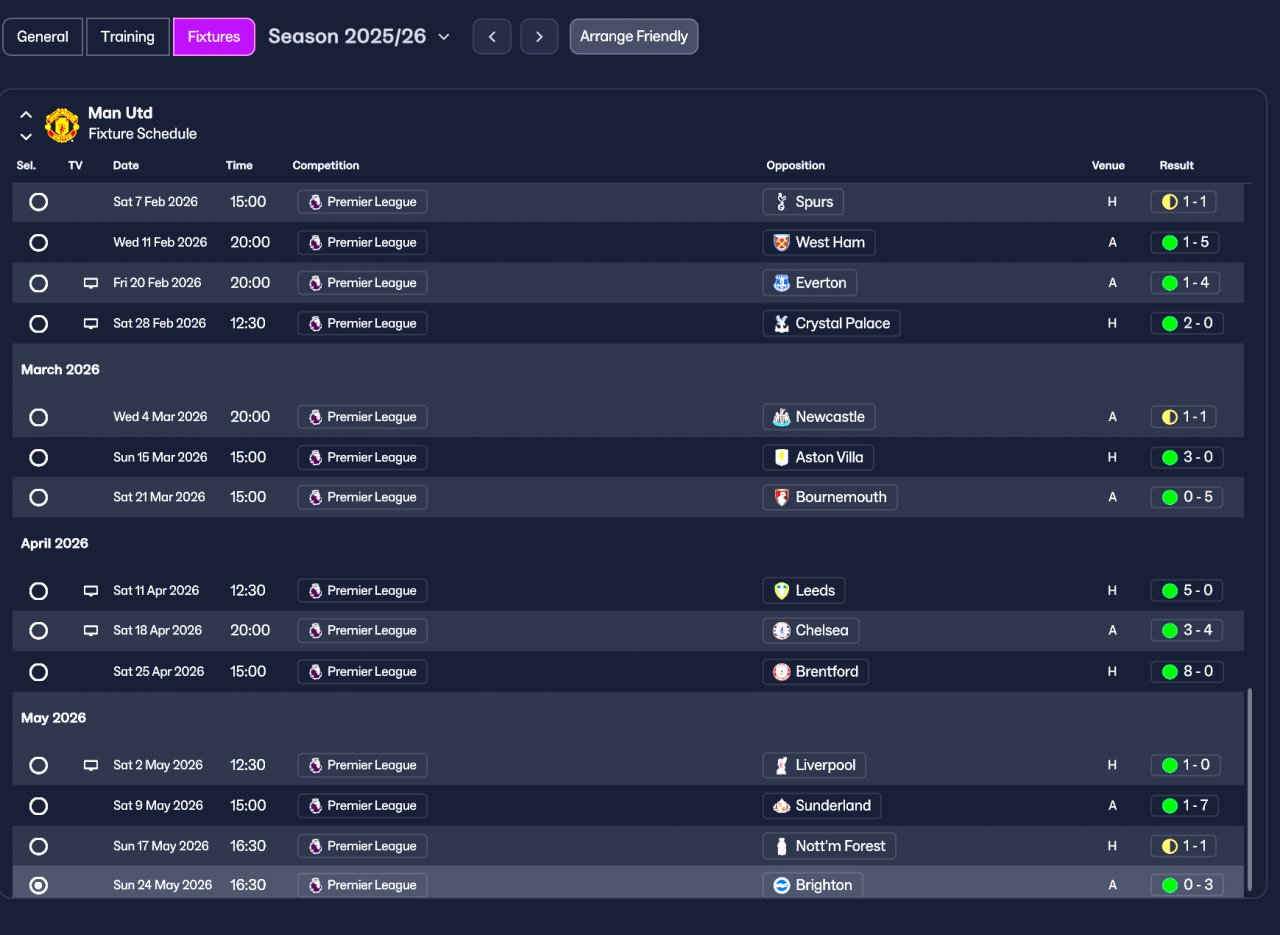1280x935 pixels.
Task: Click the TV icon for Everton fixture
Action: click(x=91, y=283)
